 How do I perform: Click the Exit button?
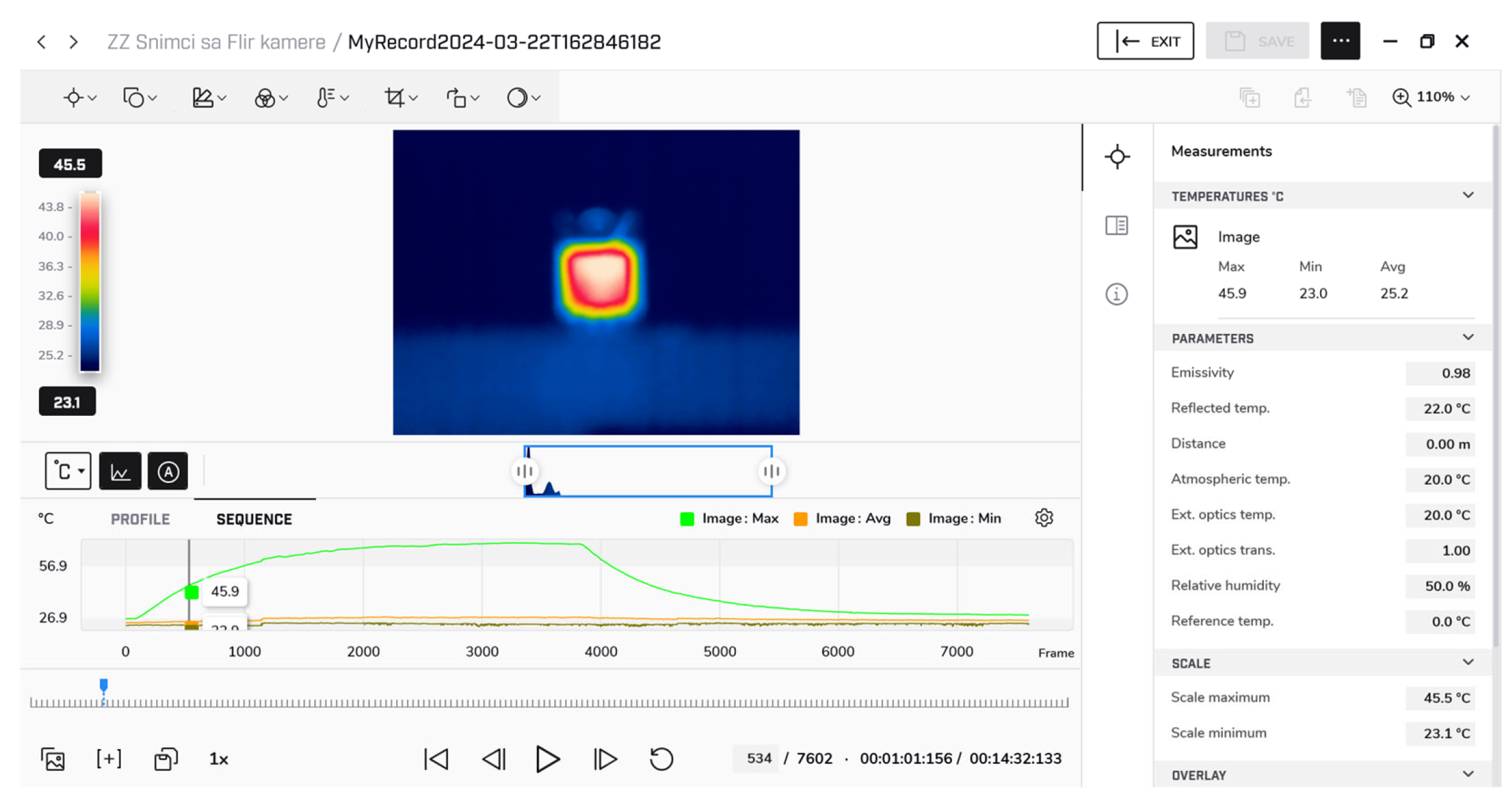[1145, 42]
